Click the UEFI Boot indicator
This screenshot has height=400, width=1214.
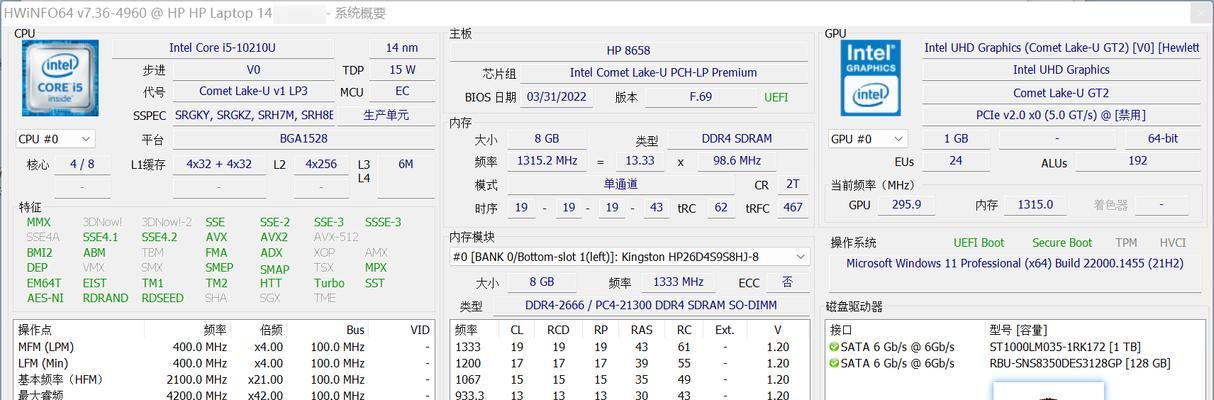point(978,243)
